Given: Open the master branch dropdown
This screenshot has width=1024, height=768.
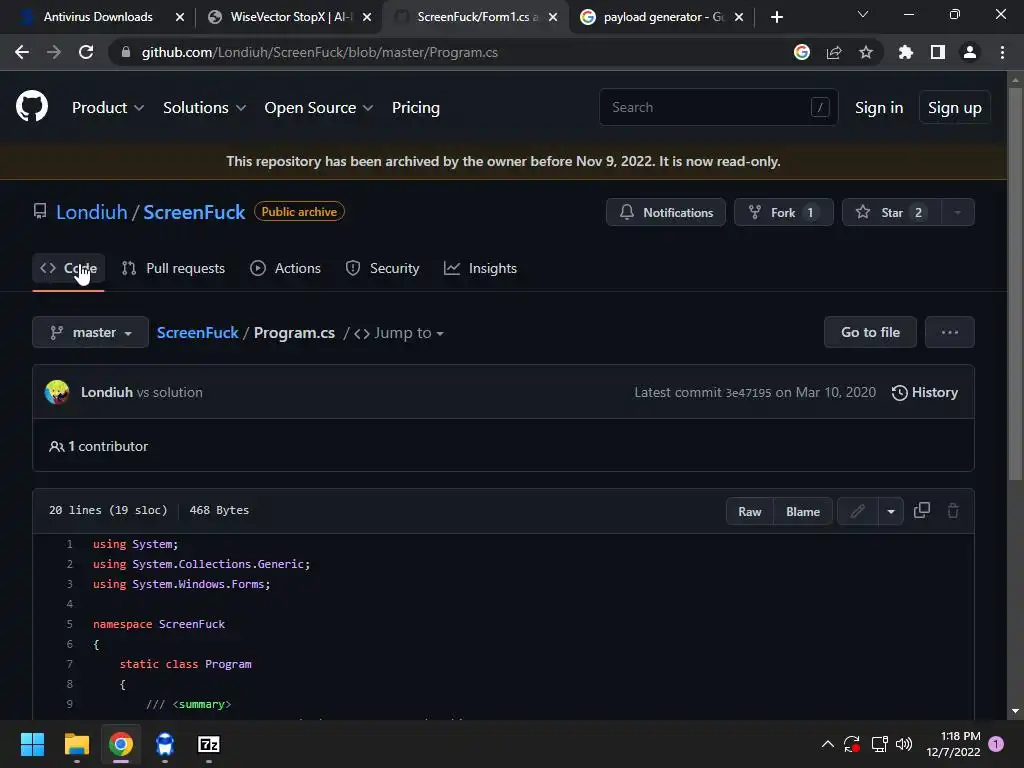Looking at the screenshot, I should (x=90, y=332).
